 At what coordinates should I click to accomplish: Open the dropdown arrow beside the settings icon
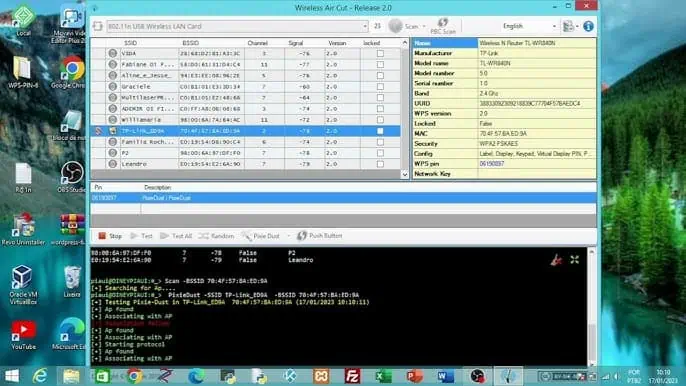click(x=578, y=26)
